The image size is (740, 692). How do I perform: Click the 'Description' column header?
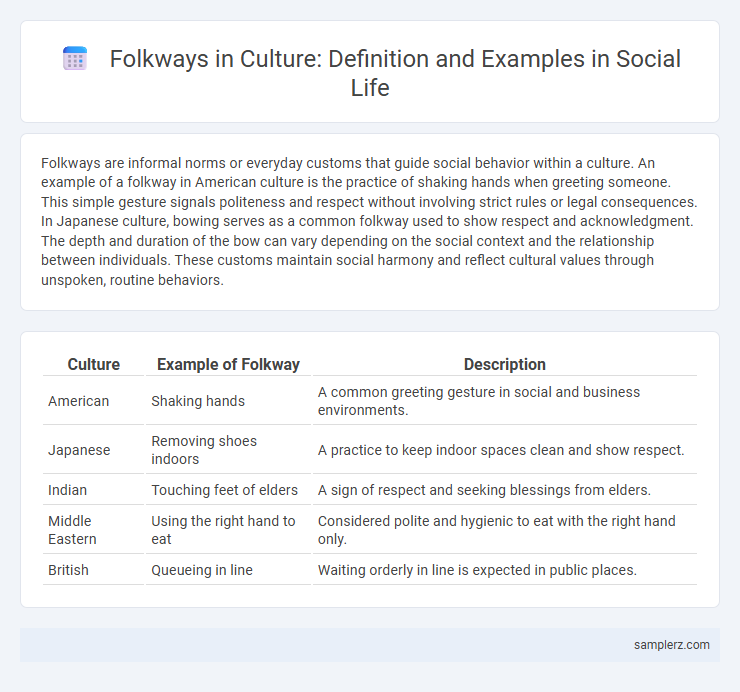point(505,364)
